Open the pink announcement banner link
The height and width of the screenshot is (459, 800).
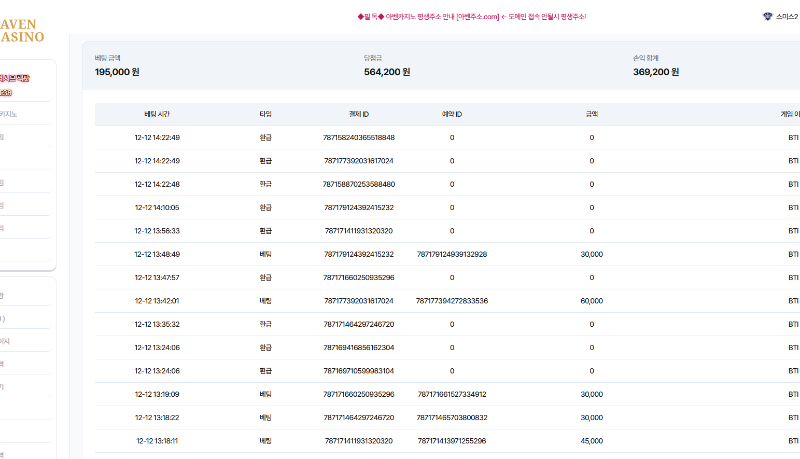tap(471, 16)
